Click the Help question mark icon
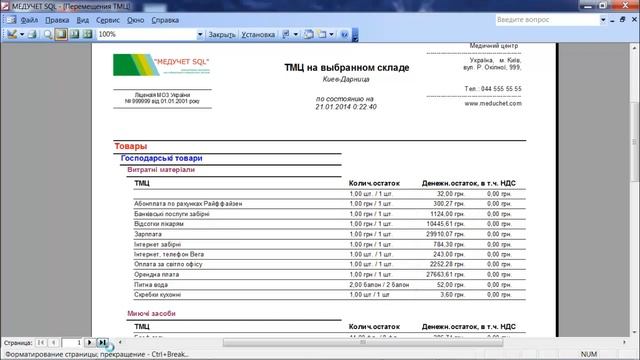This screenshot has width=640, height=360. (x=344, y=34)
